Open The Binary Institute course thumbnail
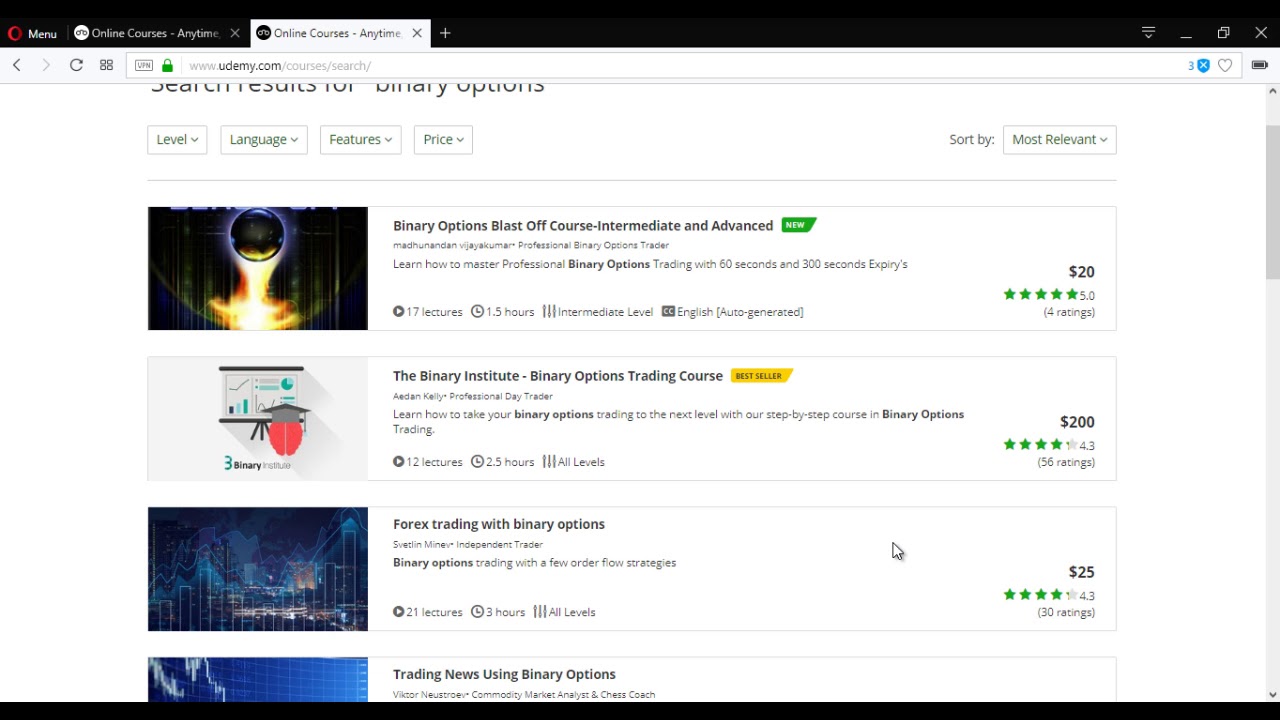The image size is (1280, 720). coord(258,418)
